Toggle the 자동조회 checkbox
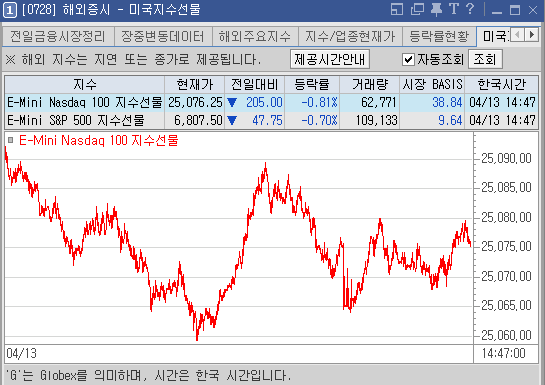Screen dimensions: 545x385 coord(408,59)
